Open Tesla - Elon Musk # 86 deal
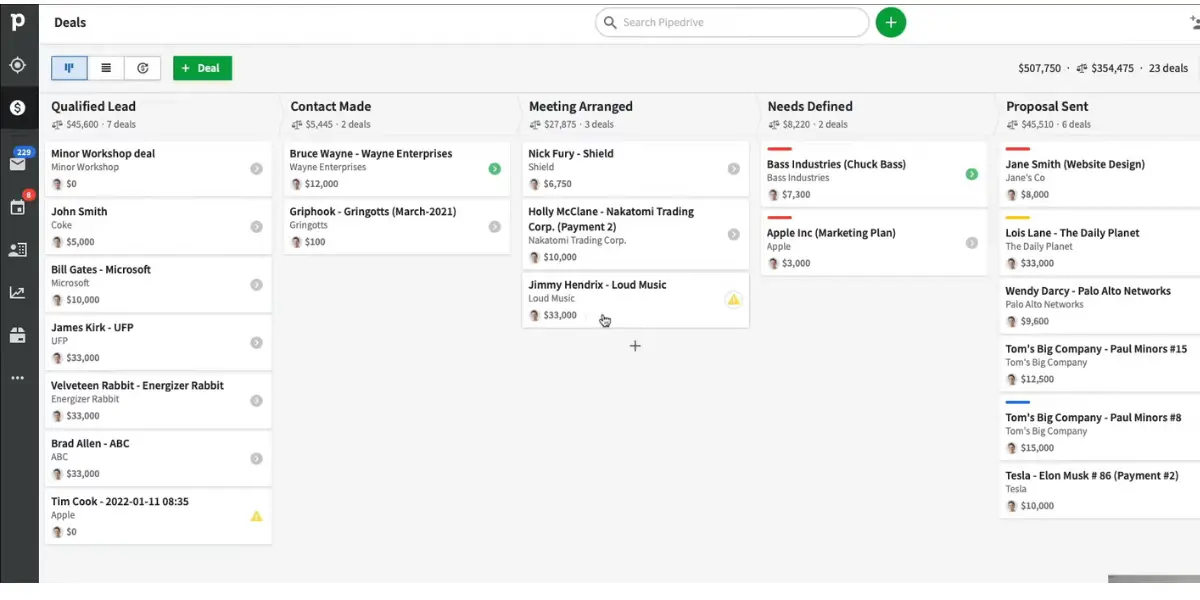Viewport: 1200px width, 600px height. click(x=1092, y=476)
